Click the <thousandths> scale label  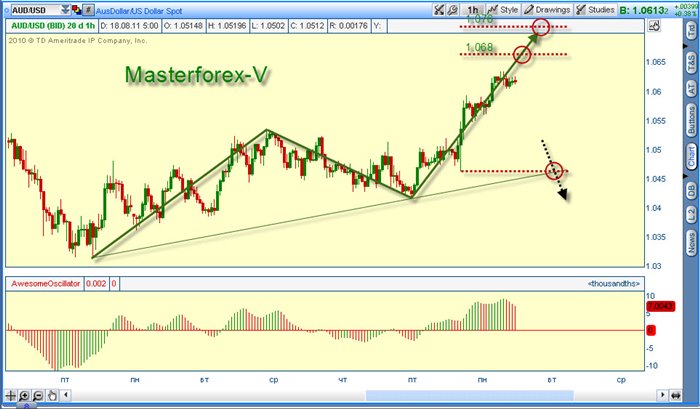coord(614,284)
